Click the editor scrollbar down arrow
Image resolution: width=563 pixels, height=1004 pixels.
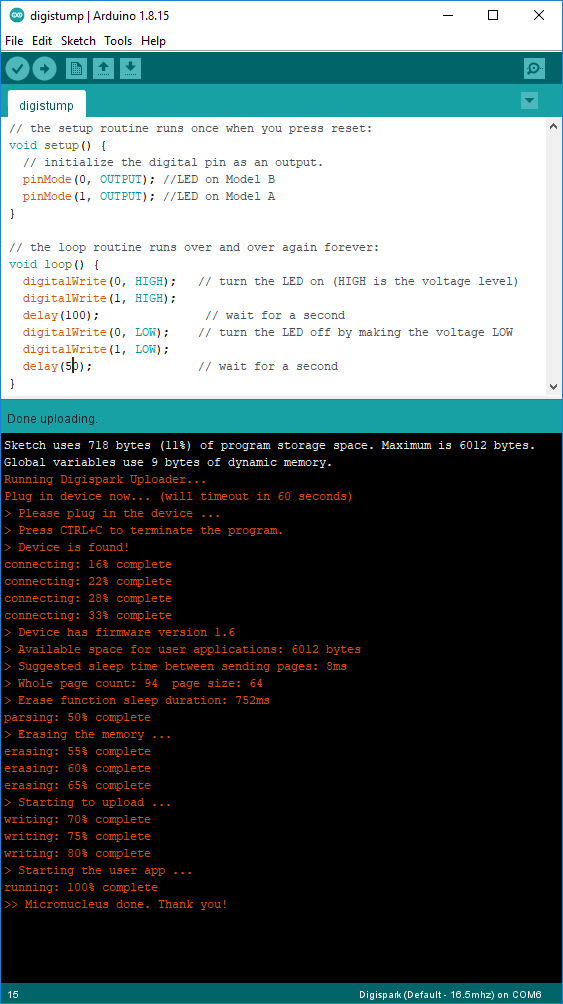[x=553, y=386]
